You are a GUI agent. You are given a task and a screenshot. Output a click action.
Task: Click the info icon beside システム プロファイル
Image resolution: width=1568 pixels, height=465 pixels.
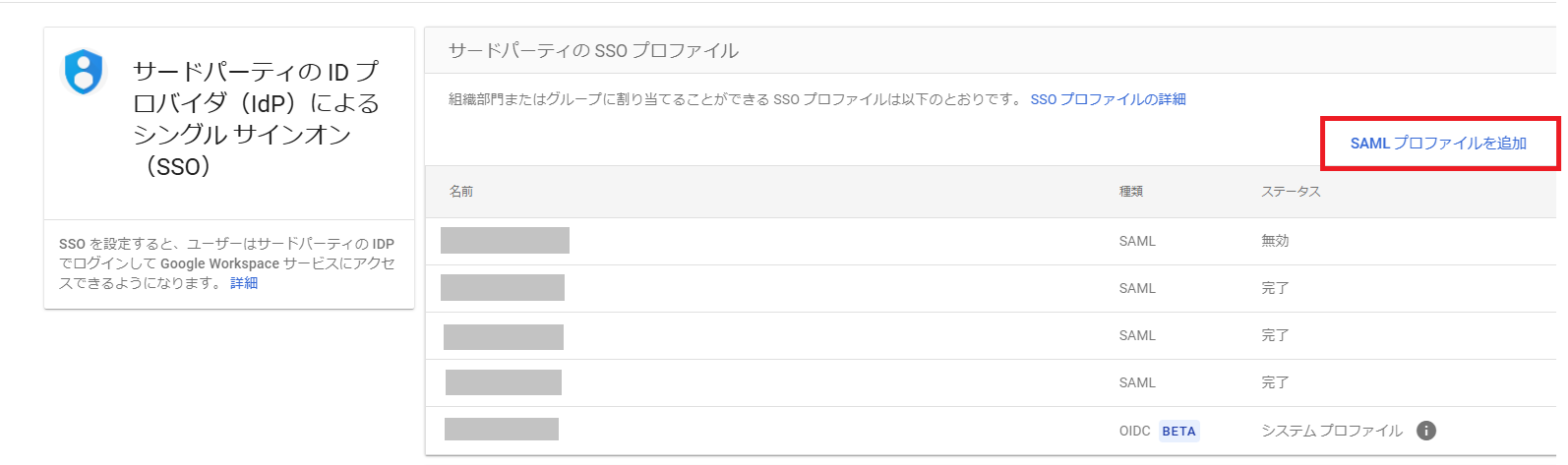click(1425, 431)
